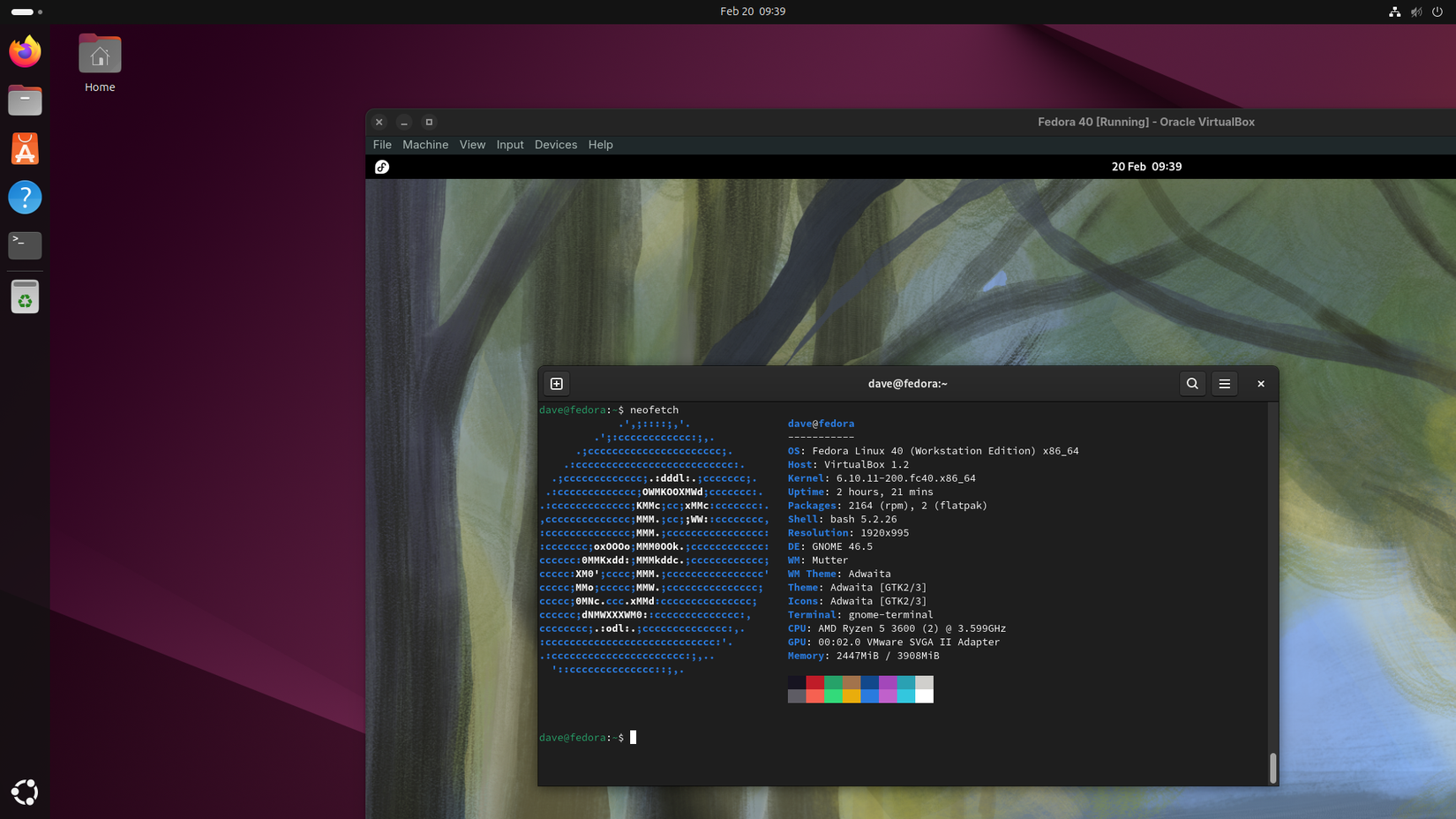Open the Help app from the dock
The width and height of the screenshot is (1456, 819).
pyautogui.click(x=25, y=197)
